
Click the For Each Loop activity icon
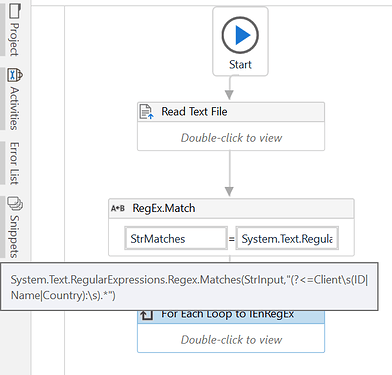[147, 314]
